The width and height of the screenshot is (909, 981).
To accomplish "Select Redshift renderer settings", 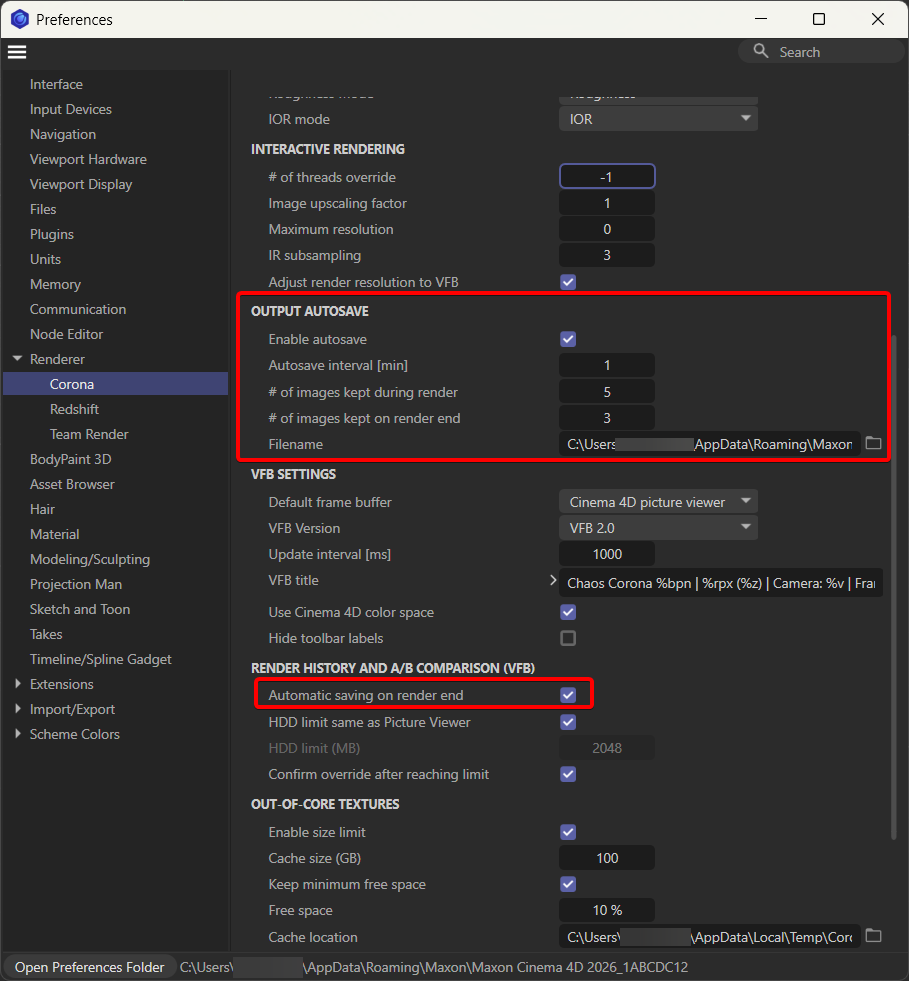I will point(74,409).
